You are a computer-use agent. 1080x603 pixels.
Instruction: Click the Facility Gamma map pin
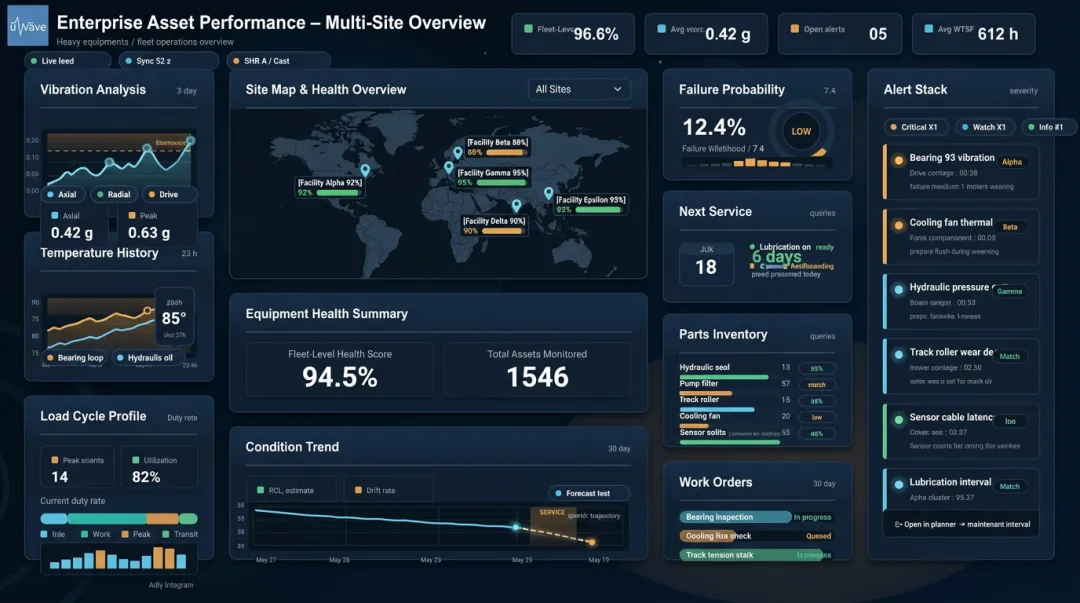click(x=449, y=167)
